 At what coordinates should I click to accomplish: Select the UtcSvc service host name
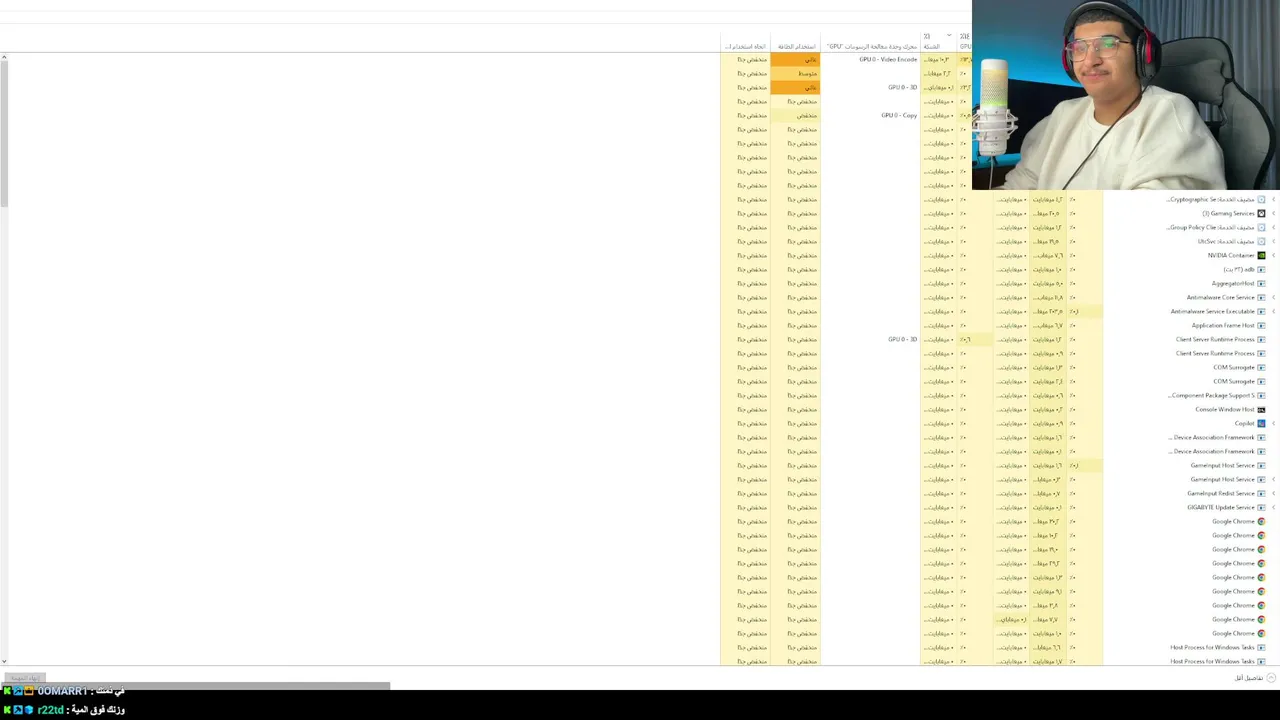(x=1226, y=242)
